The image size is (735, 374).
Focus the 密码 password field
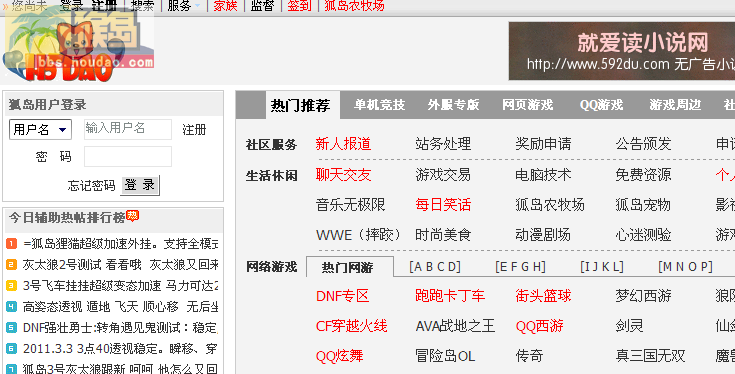click(x=128, y=157)
